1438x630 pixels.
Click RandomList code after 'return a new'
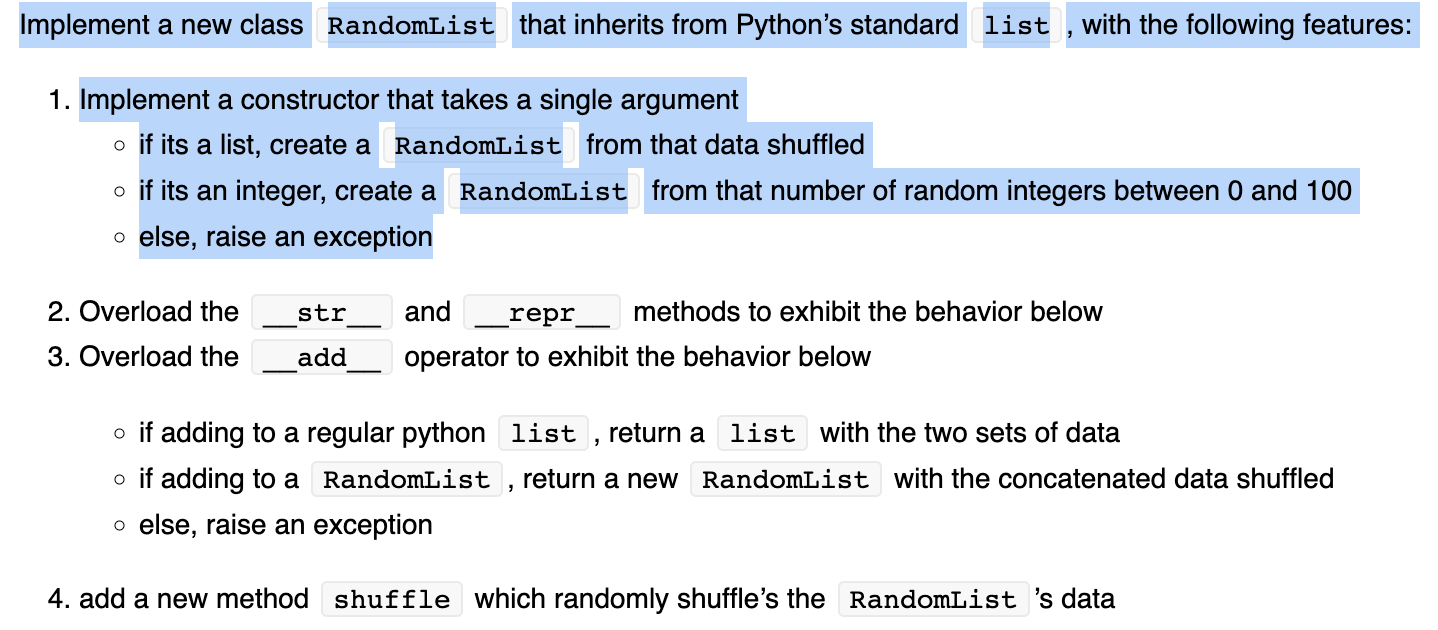(x=786, y=479)
